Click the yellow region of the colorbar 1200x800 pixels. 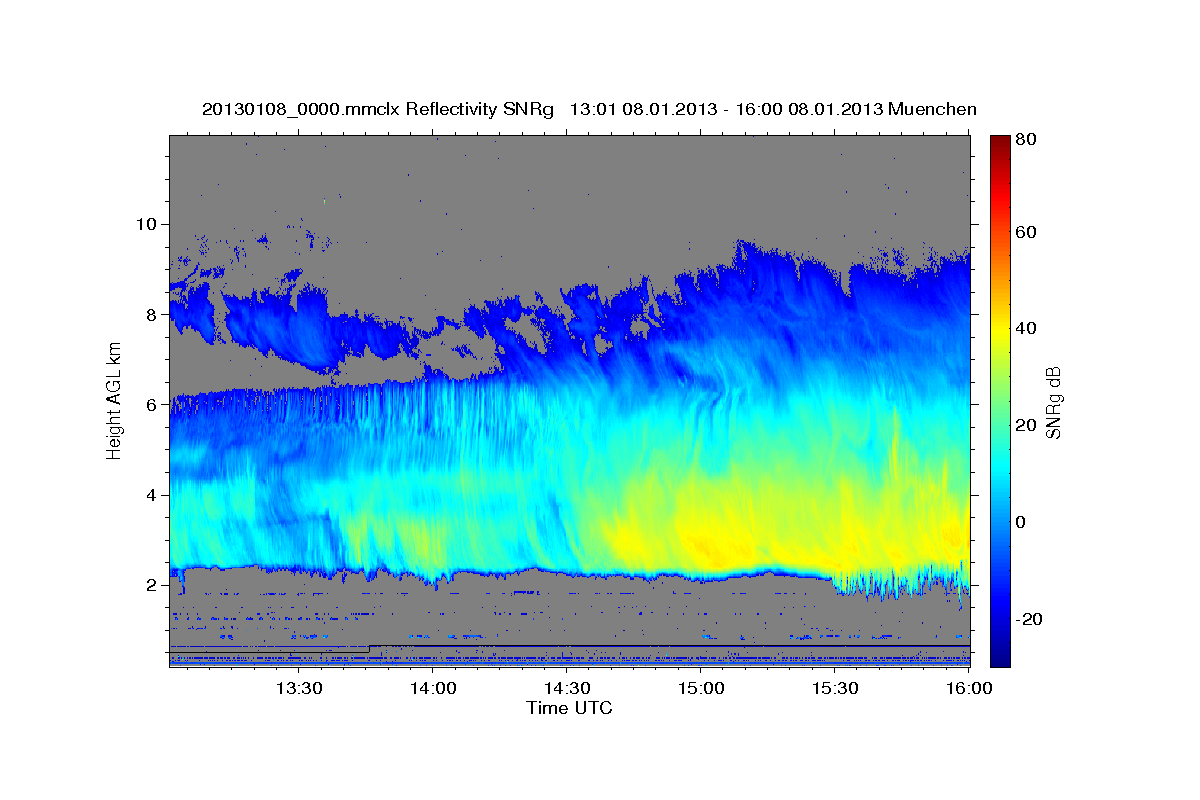999,330
